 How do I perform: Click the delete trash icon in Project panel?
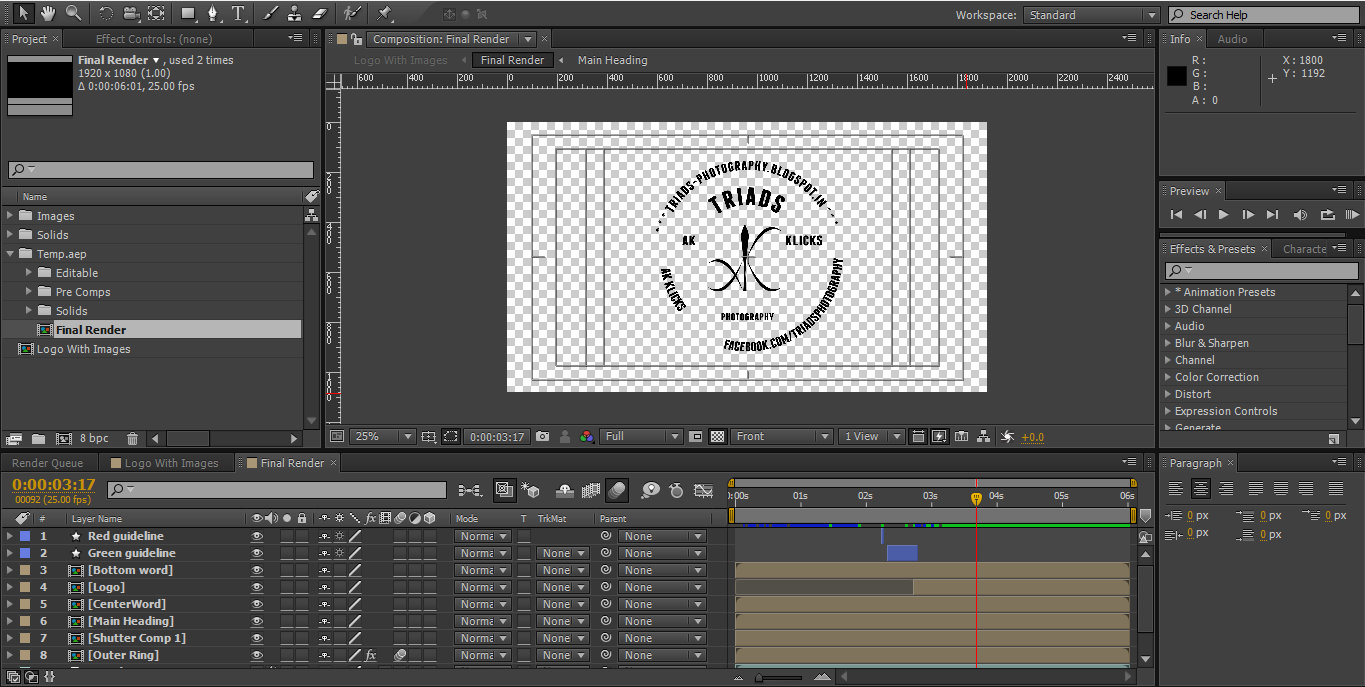[133, 438]
